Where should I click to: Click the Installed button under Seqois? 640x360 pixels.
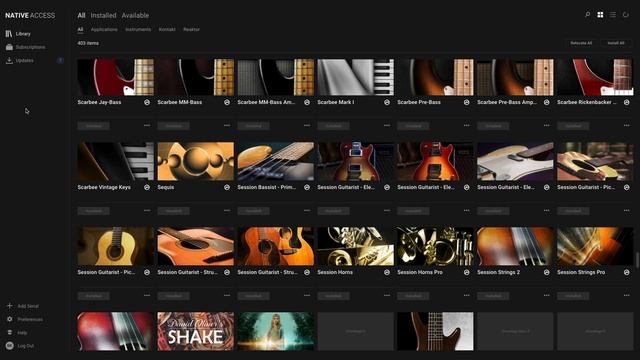pyautogui.click(x=173, y=211)
